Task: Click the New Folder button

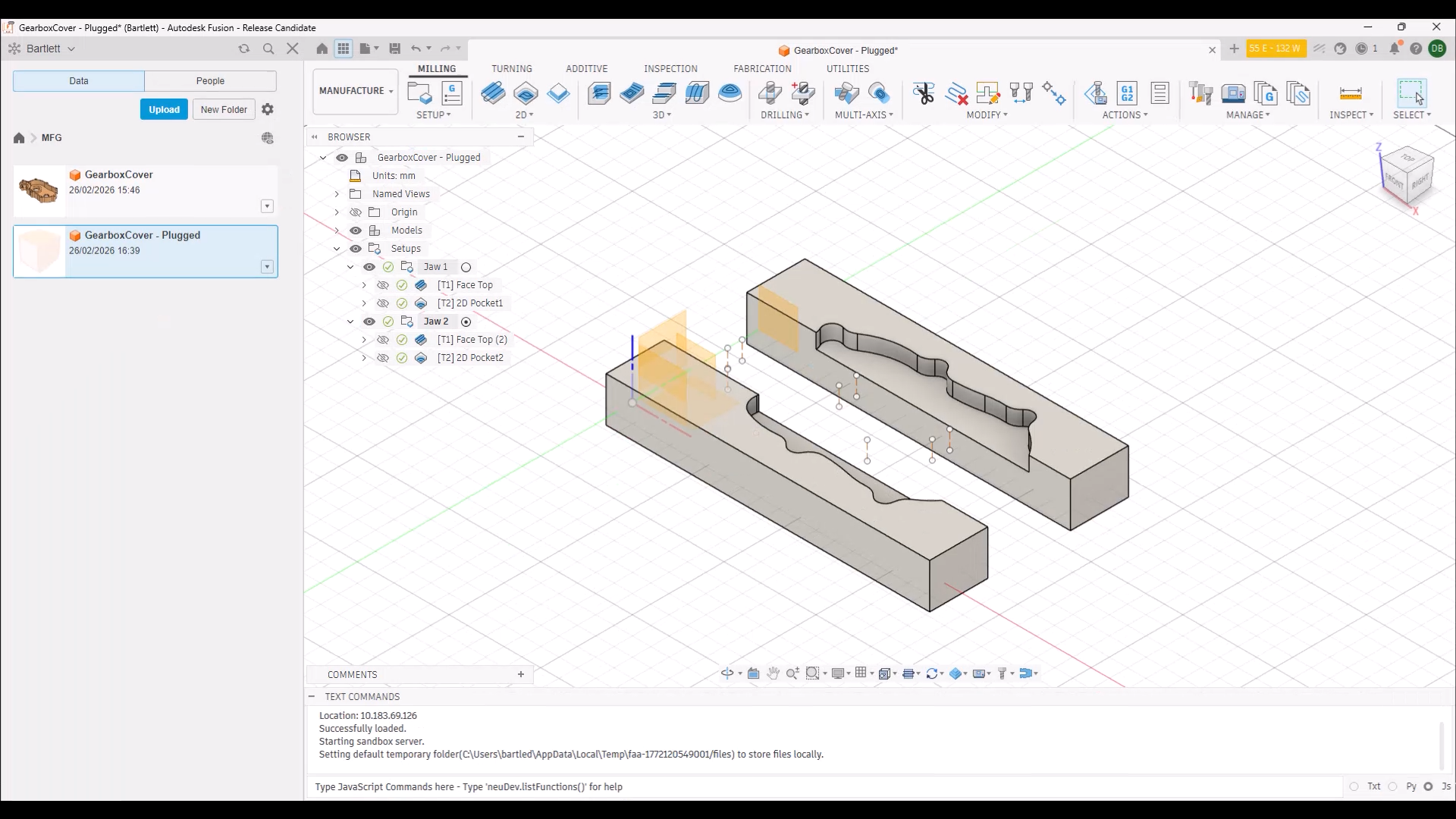Action: [x=224, y=109]
